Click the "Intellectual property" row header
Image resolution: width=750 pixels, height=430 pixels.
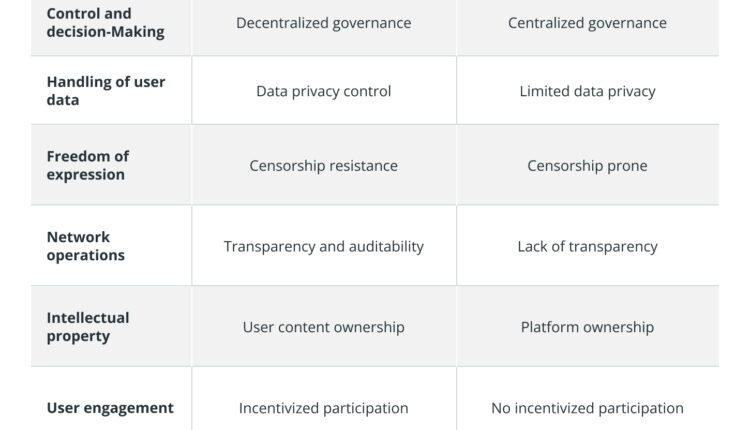[88, 327]
